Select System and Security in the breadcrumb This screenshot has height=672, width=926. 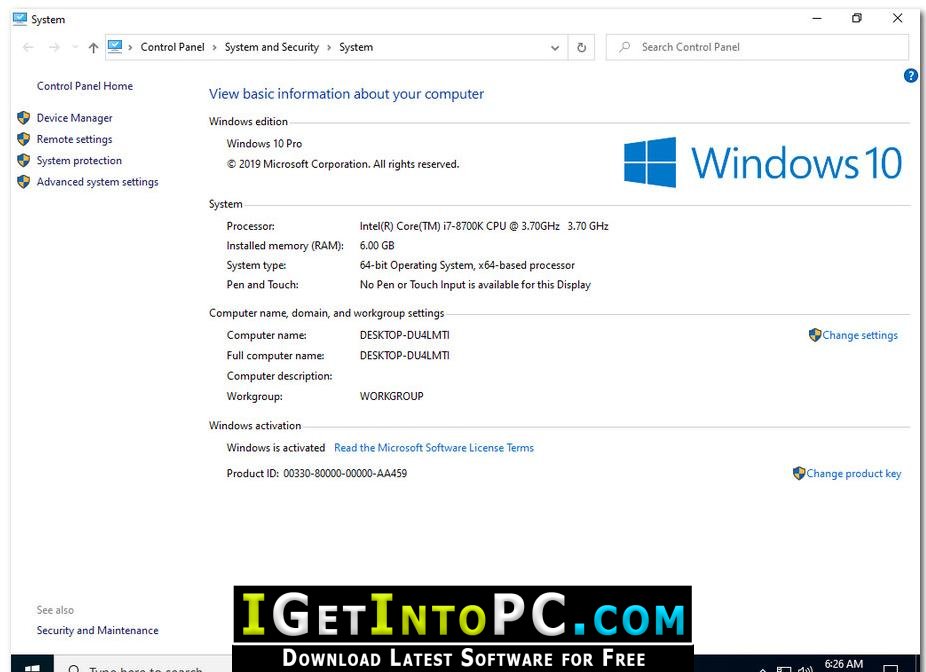272,47
